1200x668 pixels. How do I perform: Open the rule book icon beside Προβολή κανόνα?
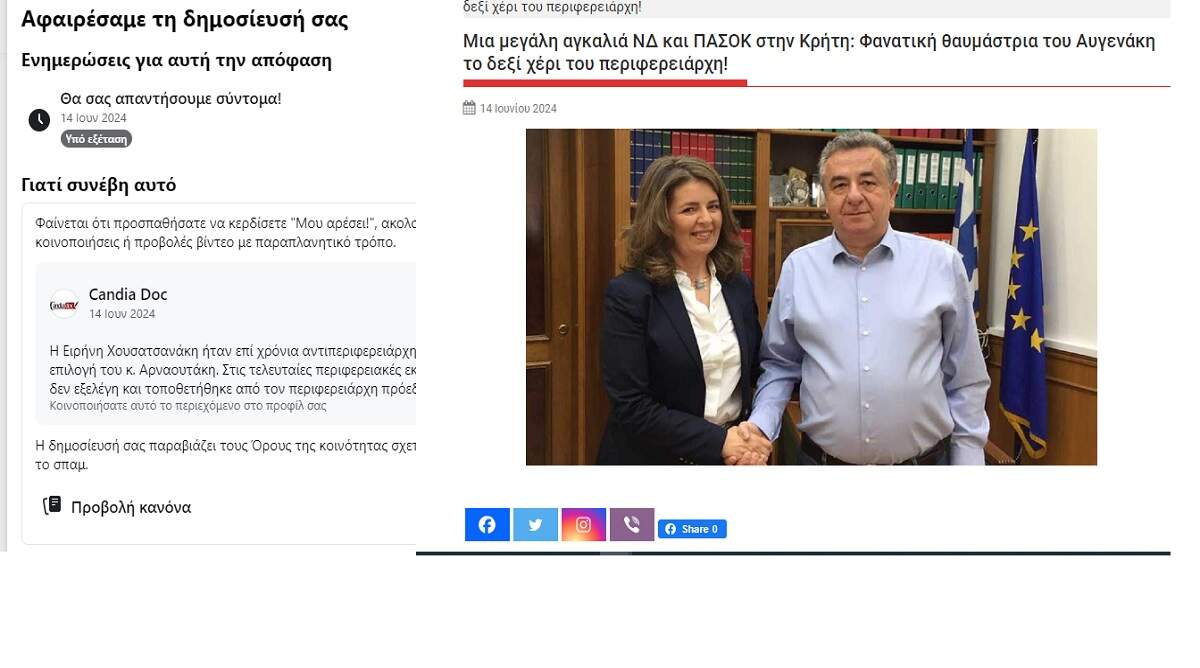point(52,506)
